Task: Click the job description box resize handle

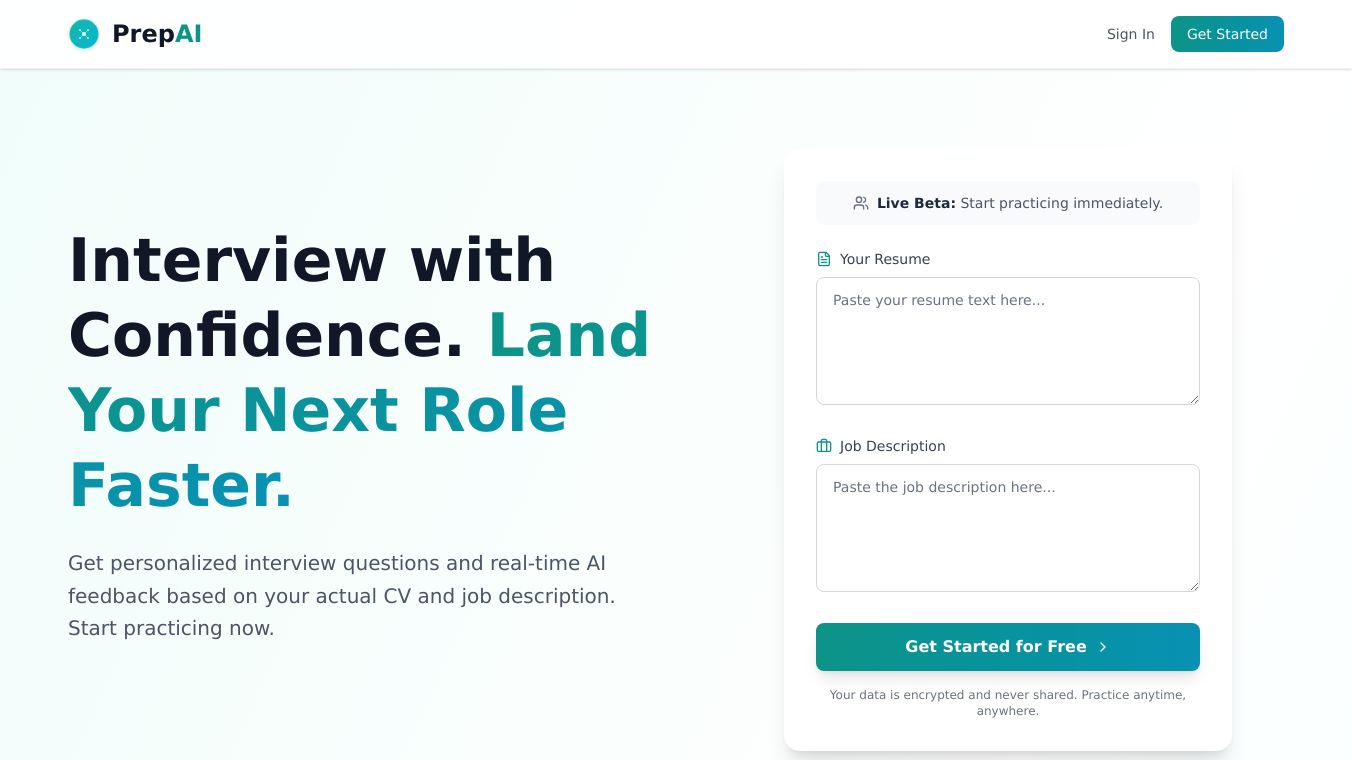Action: click(x=1194, y=586)
